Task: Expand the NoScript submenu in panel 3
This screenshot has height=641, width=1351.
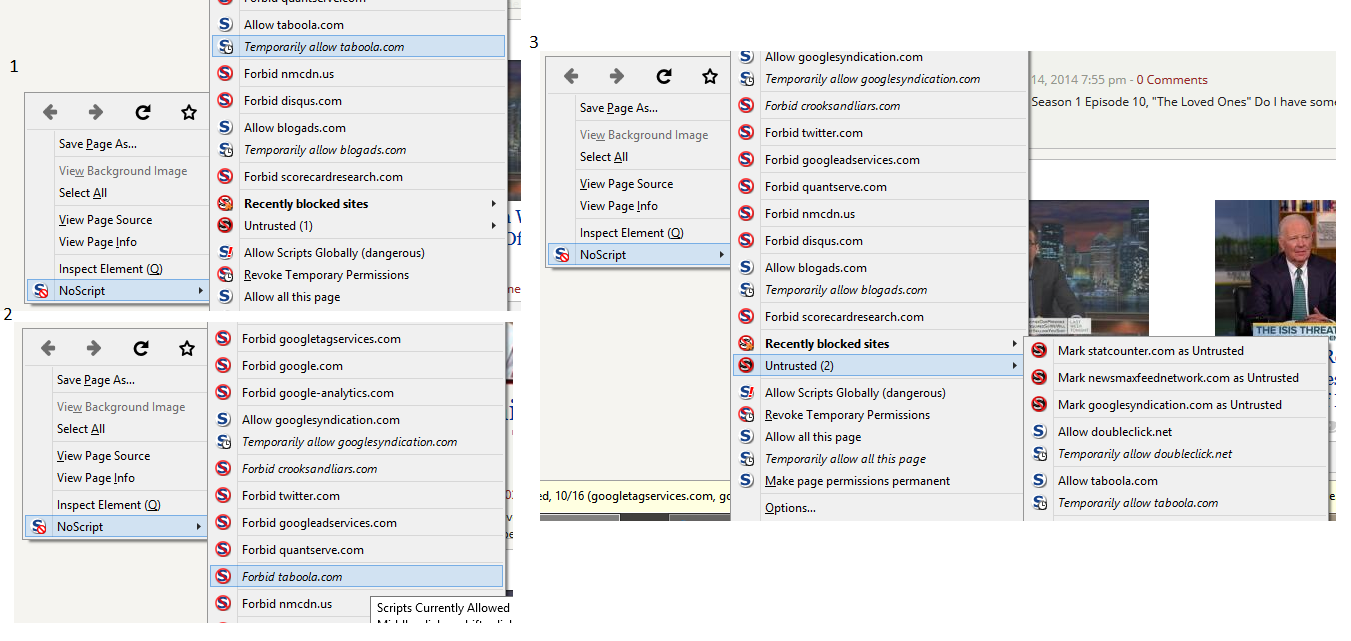Action: 639,255
